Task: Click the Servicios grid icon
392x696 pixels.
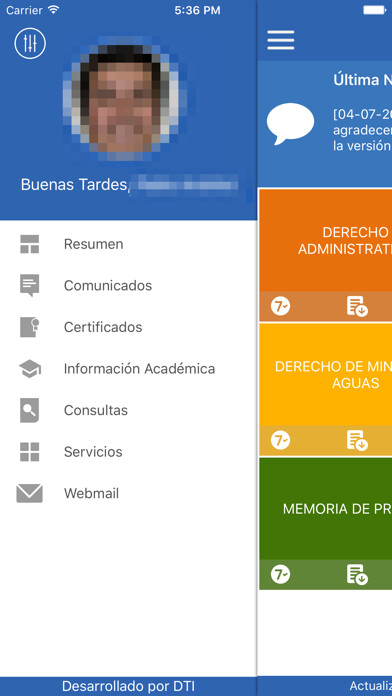Action: click(x=30, y=451)
